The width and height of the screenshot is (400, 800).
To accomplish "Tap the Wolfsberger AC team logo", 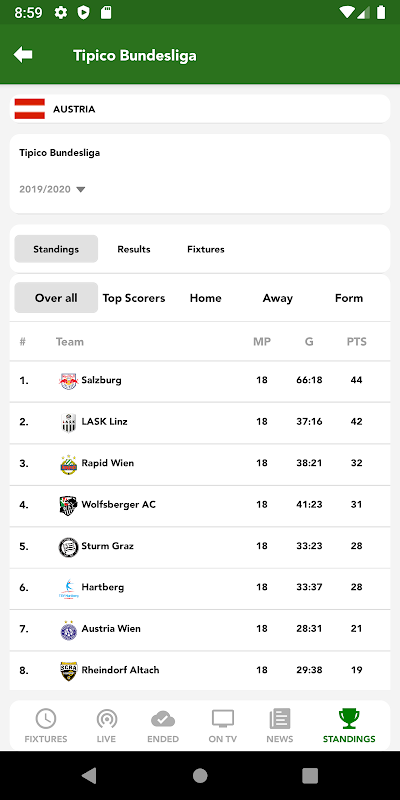I will 68,505.
